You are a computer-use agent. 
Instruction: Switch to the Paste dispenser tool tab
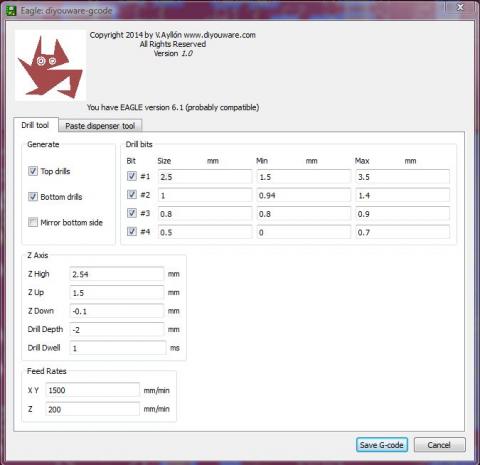tap(100, 126)
